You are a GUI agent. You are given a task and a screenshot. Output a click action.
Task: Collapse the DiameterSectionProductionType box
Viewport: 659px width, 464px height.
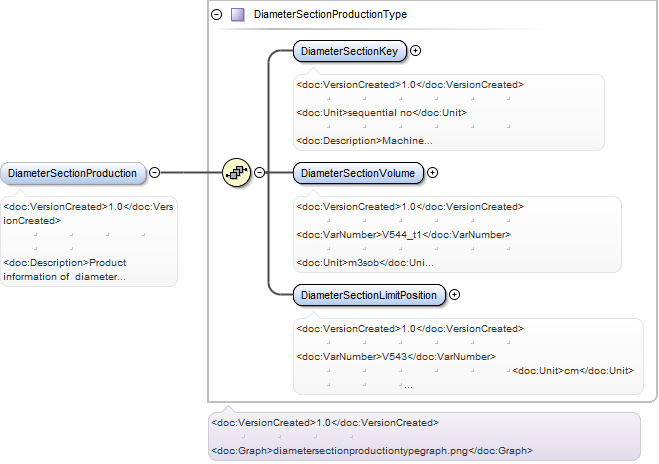coord(216,15)
